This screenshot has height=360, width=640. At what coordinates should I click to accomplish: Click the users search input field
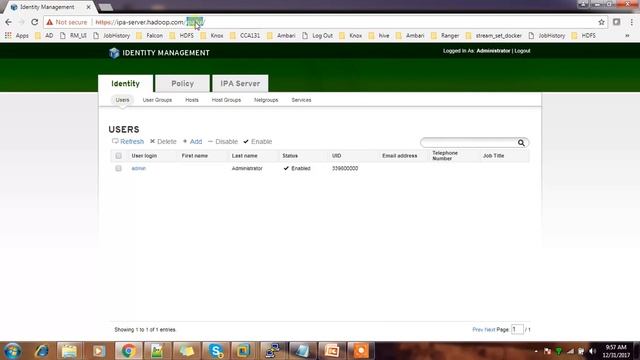pyautogui.click(x=469, y=142)
